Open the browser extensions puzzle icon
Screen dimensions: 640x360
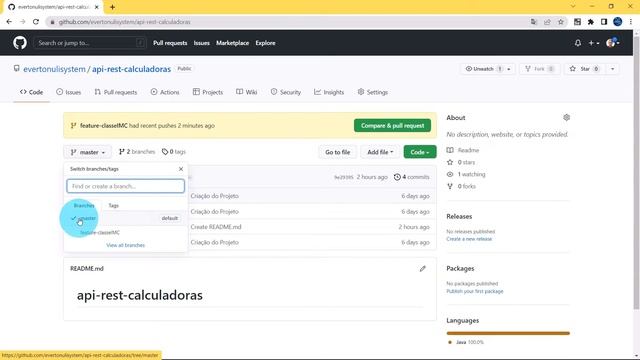tap(591, 22)
